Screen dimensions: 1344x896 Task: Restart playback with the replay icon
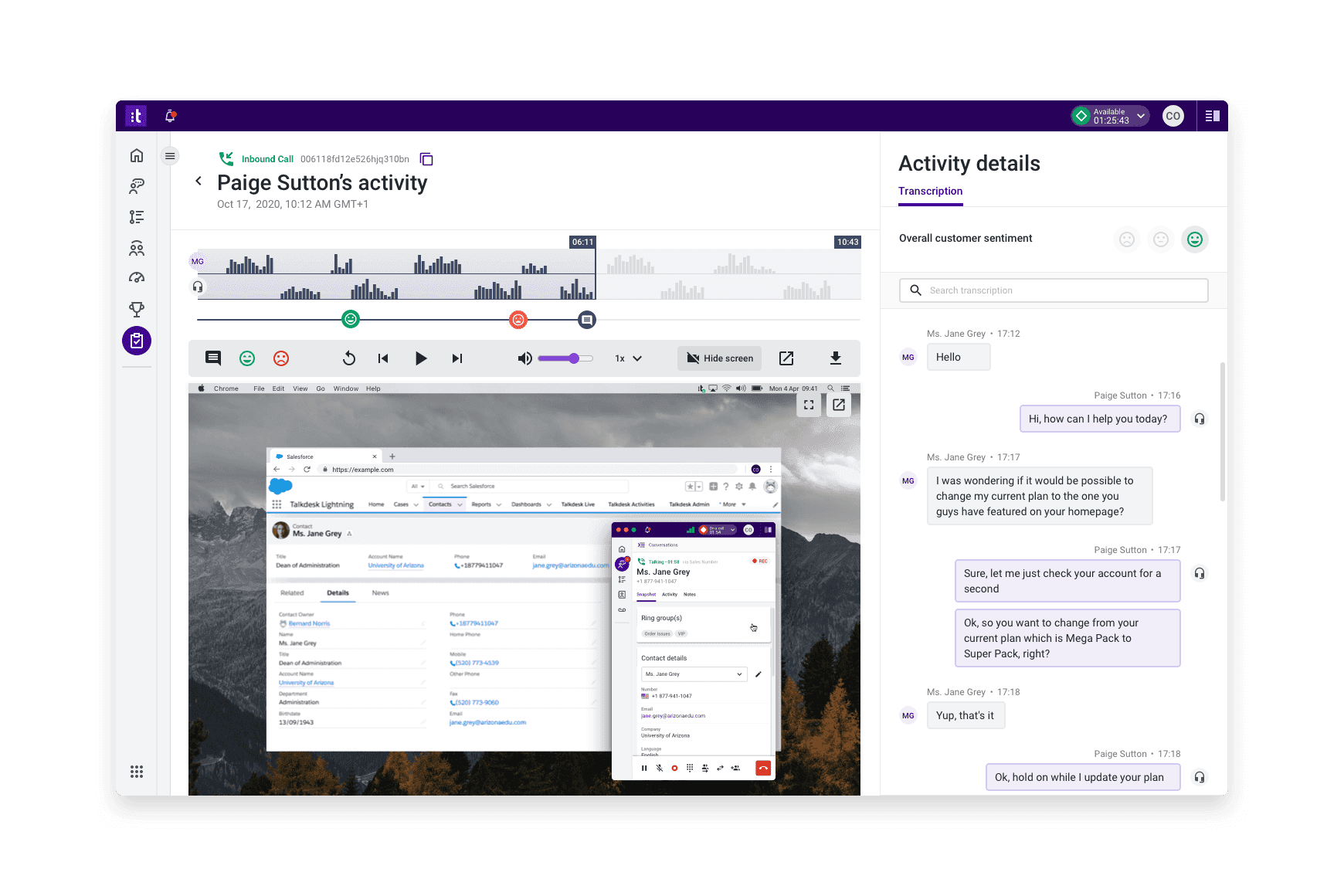point(349,358)
